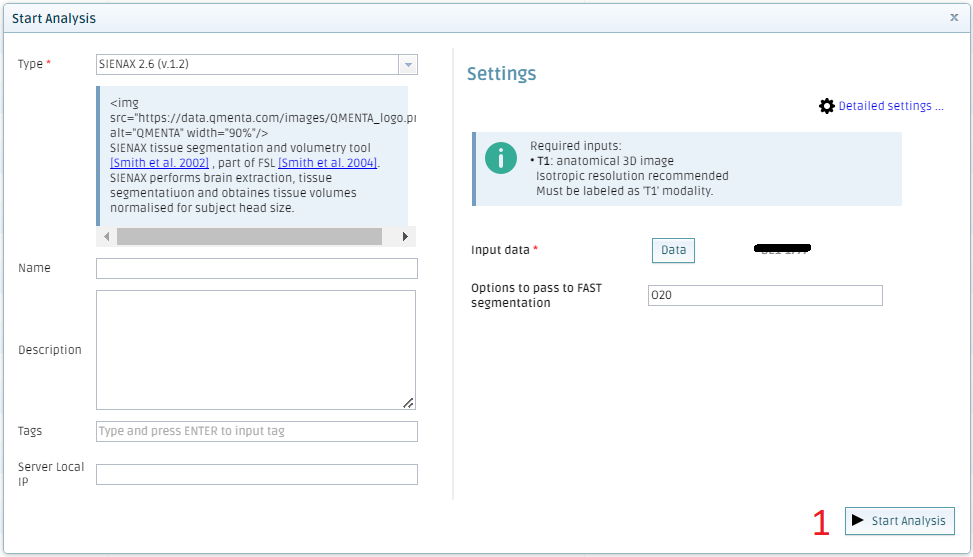This screenshot has width=973, height=557.
Task: Click the 'Tags' label
Action: pyautogui.click(x=30, y=431)
